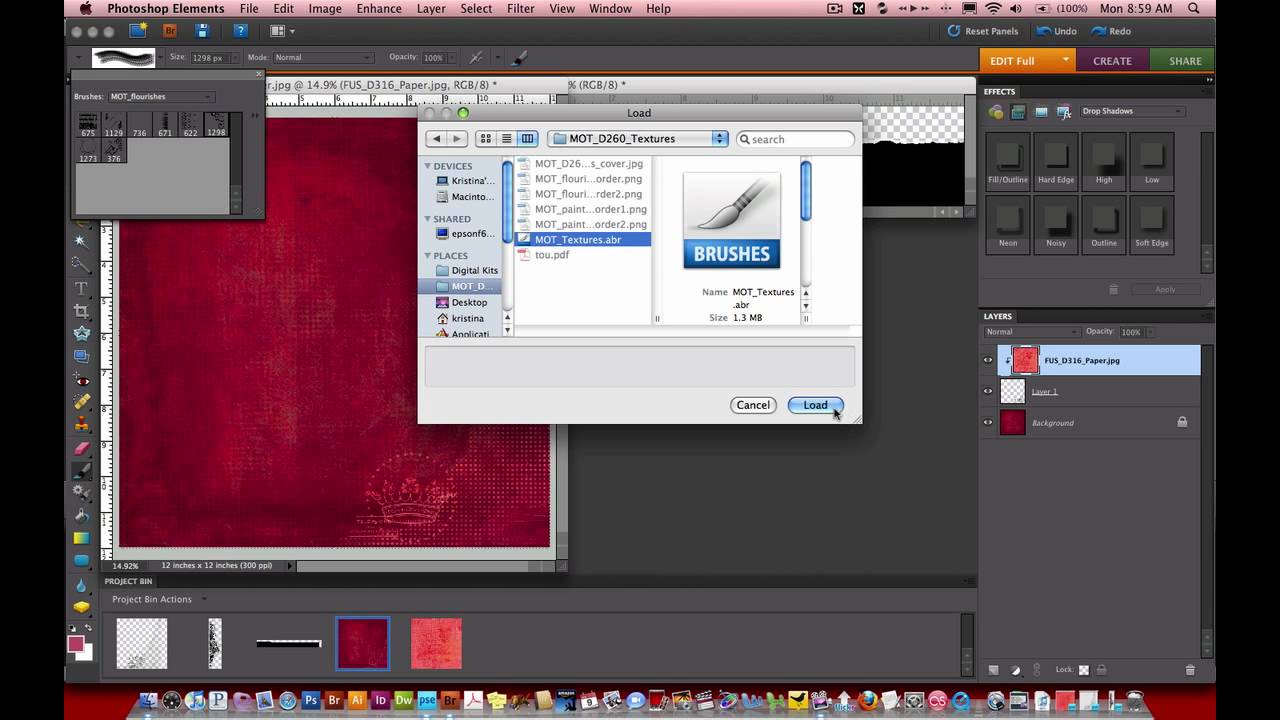Open the Enhance menu
The height and width of the screenshot is (720, 1280).
click(379, 9)
